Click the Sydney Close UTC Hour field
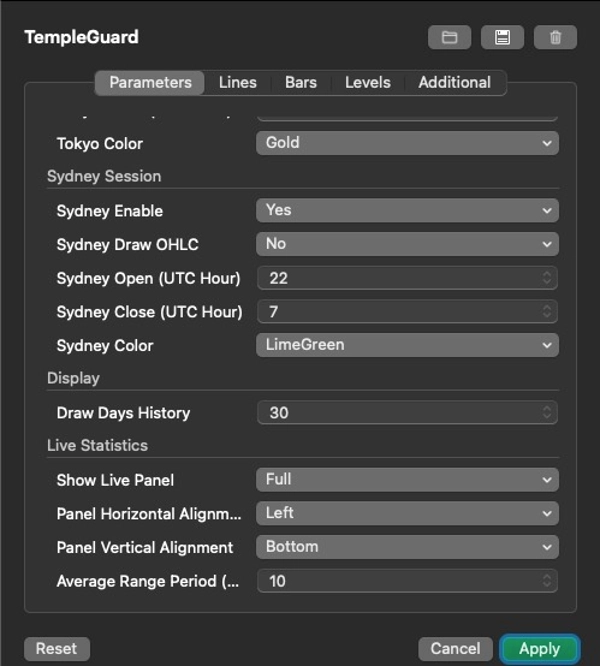This screenshot has width=600, height=666. (x=407, y=312)
